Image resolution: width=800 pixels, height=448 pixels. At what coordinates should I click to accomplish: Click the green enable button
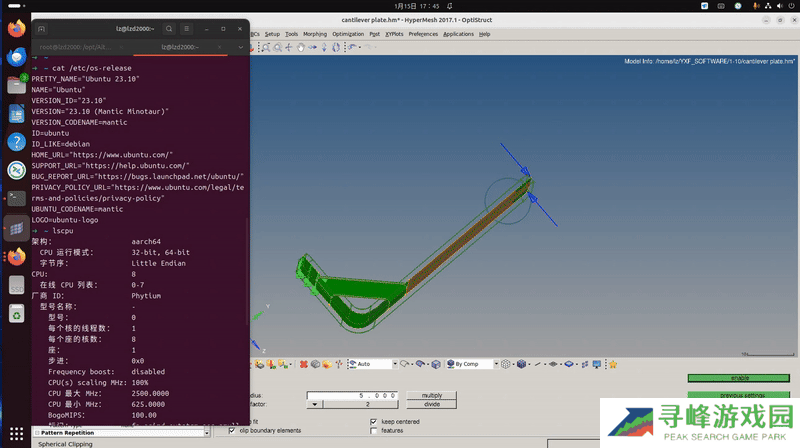point(738,378)
